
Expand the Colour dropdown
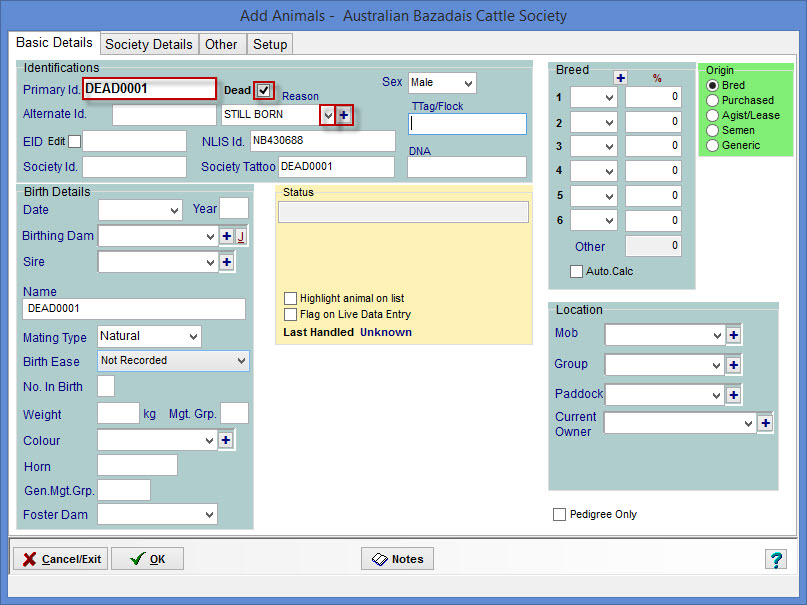point(209,440)
